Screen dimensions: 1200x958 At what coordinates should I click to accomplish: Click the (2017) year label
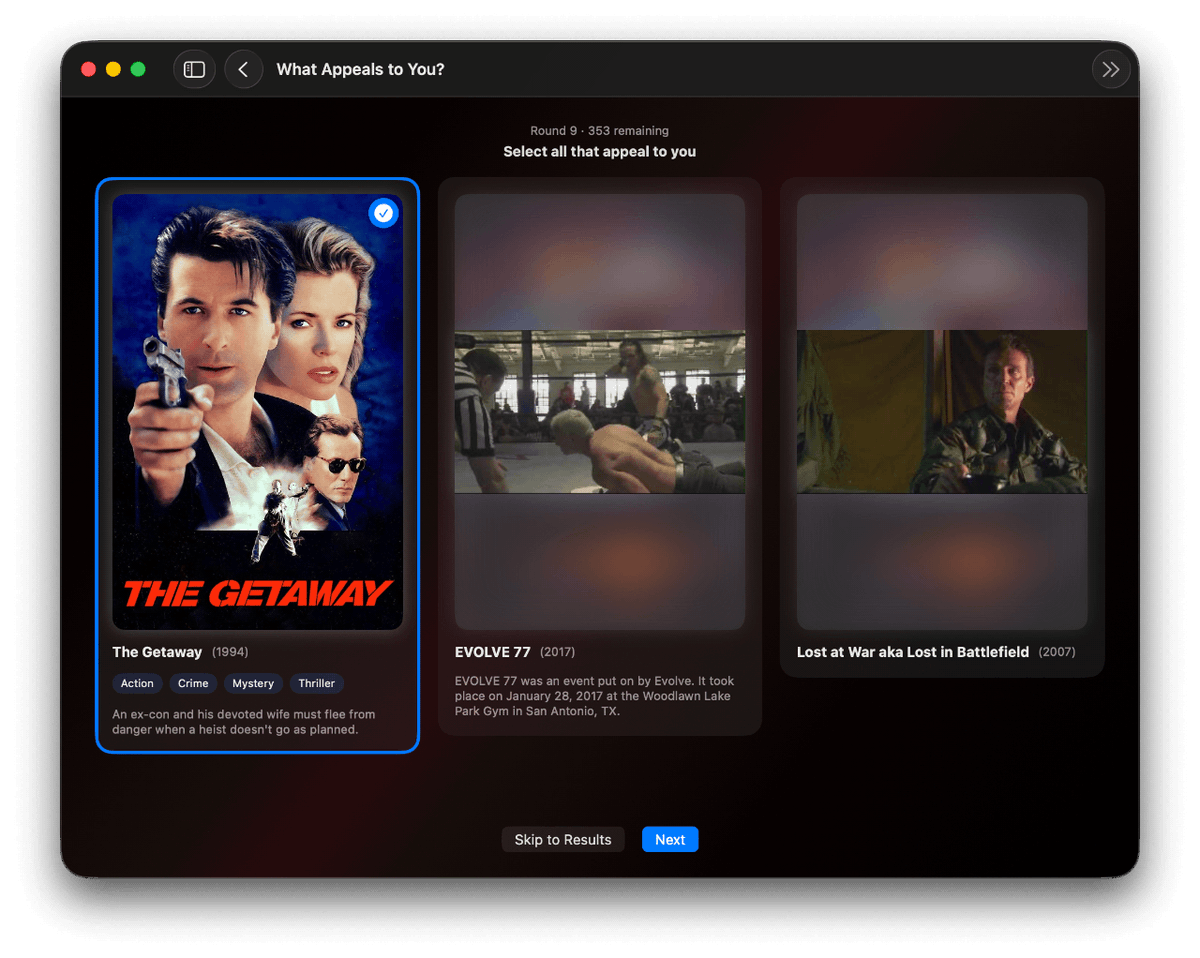558,652
